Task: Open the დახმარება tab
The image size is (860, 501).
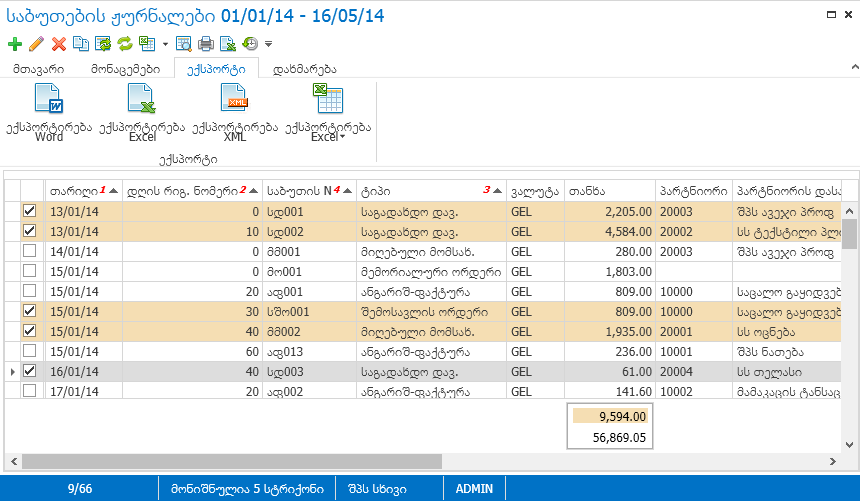Action: tap(304, 69)
